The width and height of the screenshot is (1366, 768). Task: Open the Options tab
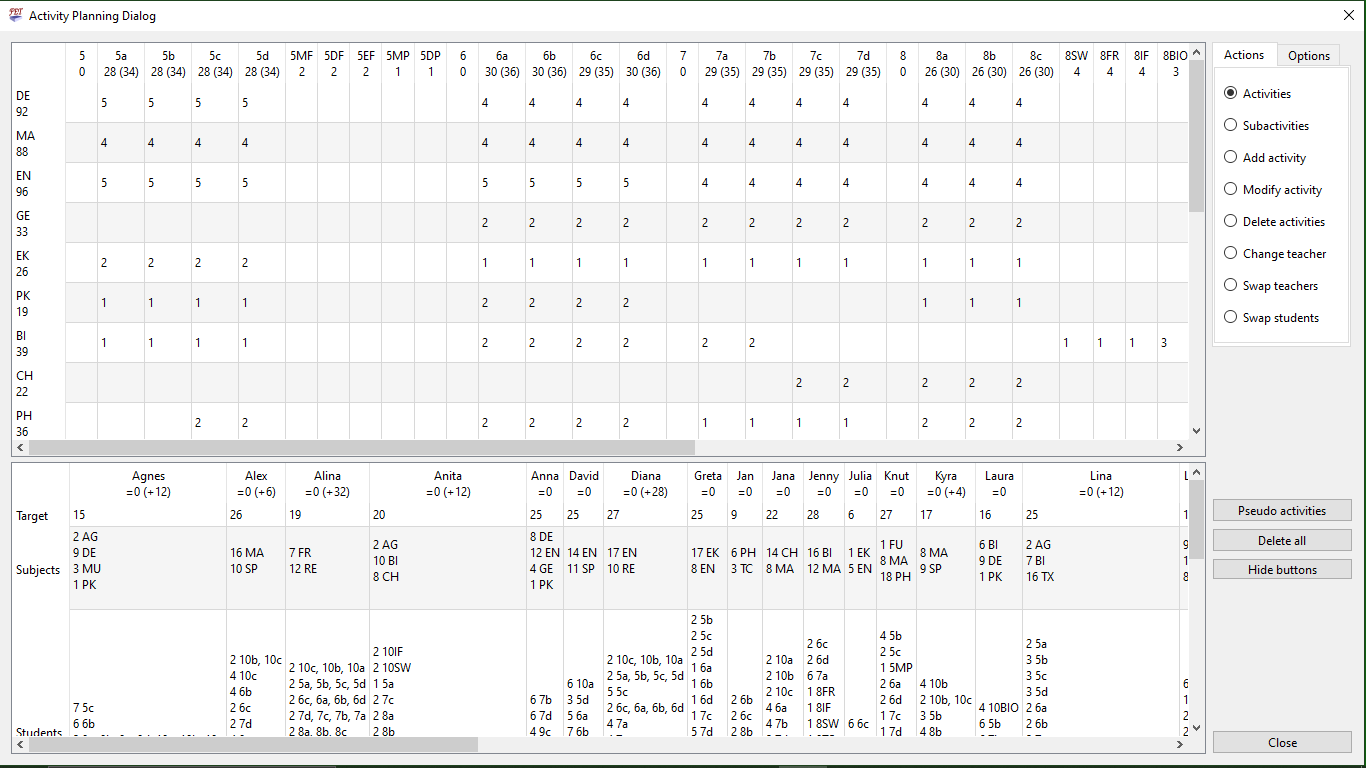click(x=1309, y=56)
